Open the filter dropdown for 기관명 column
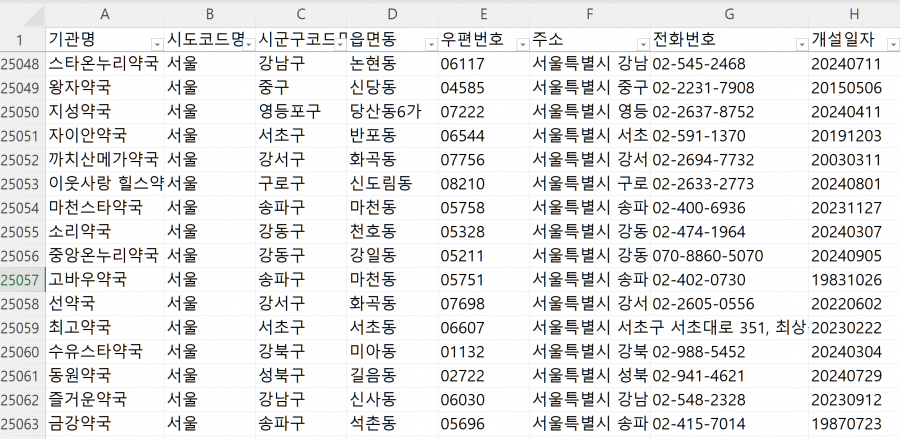This screenshot has height=439, width=900. [157, 44]
